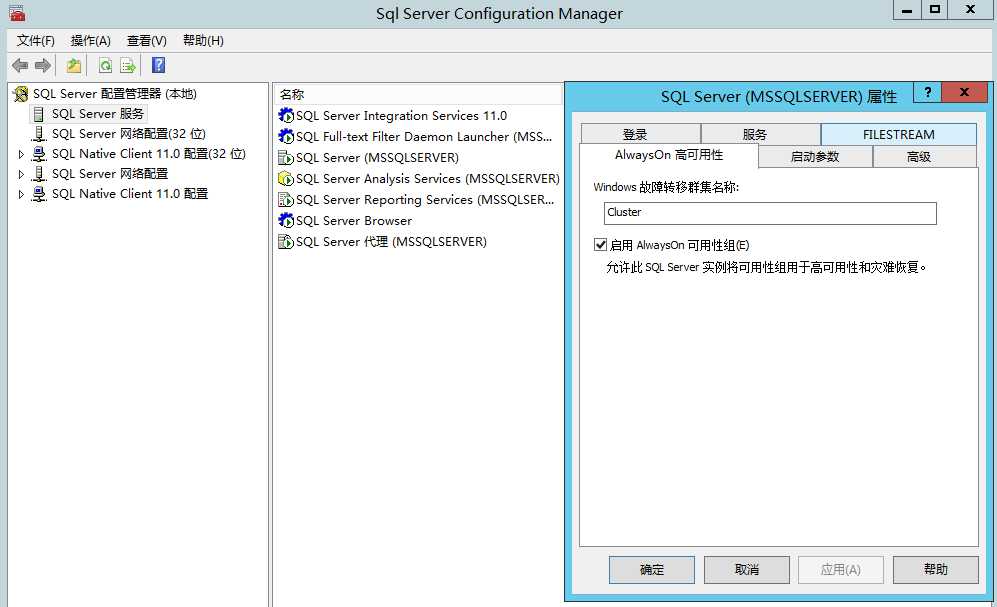Click the ? help button in properties dialog
997x607 pixels.
tap(928, 92)
